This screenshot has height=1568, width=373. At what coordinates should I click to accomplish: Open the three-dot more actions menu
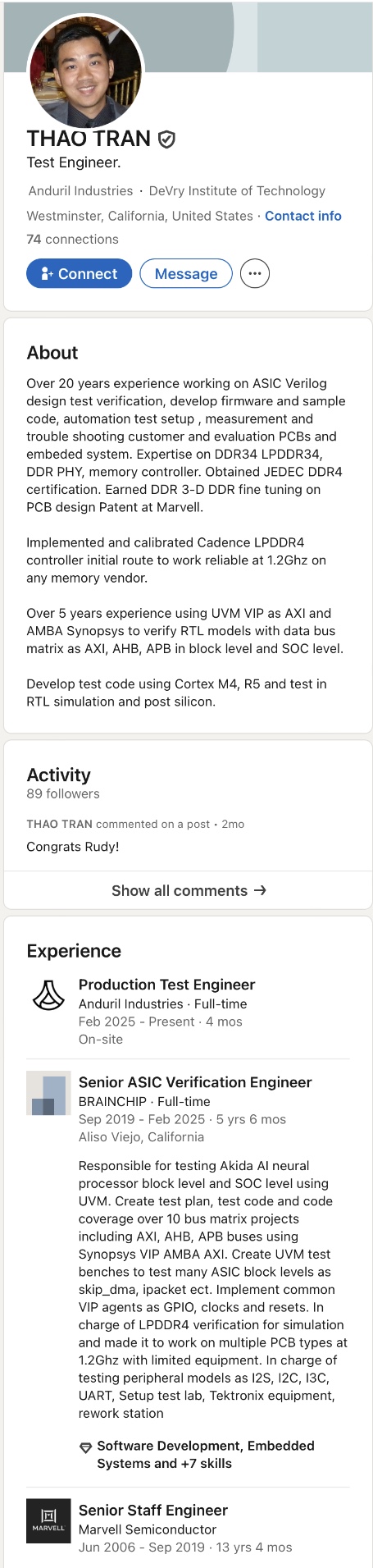point(255,273)
